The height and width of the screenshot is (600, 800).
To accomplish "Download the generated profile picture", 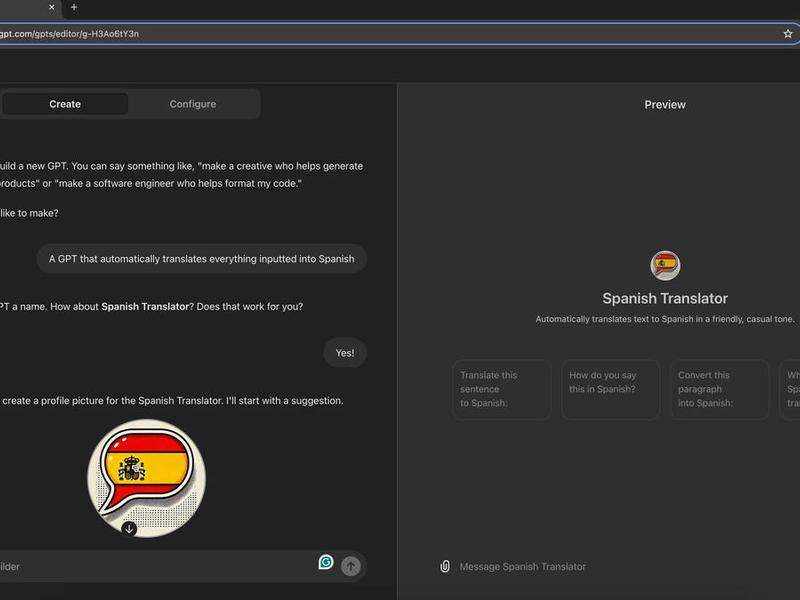I will [x=129, y=529].
